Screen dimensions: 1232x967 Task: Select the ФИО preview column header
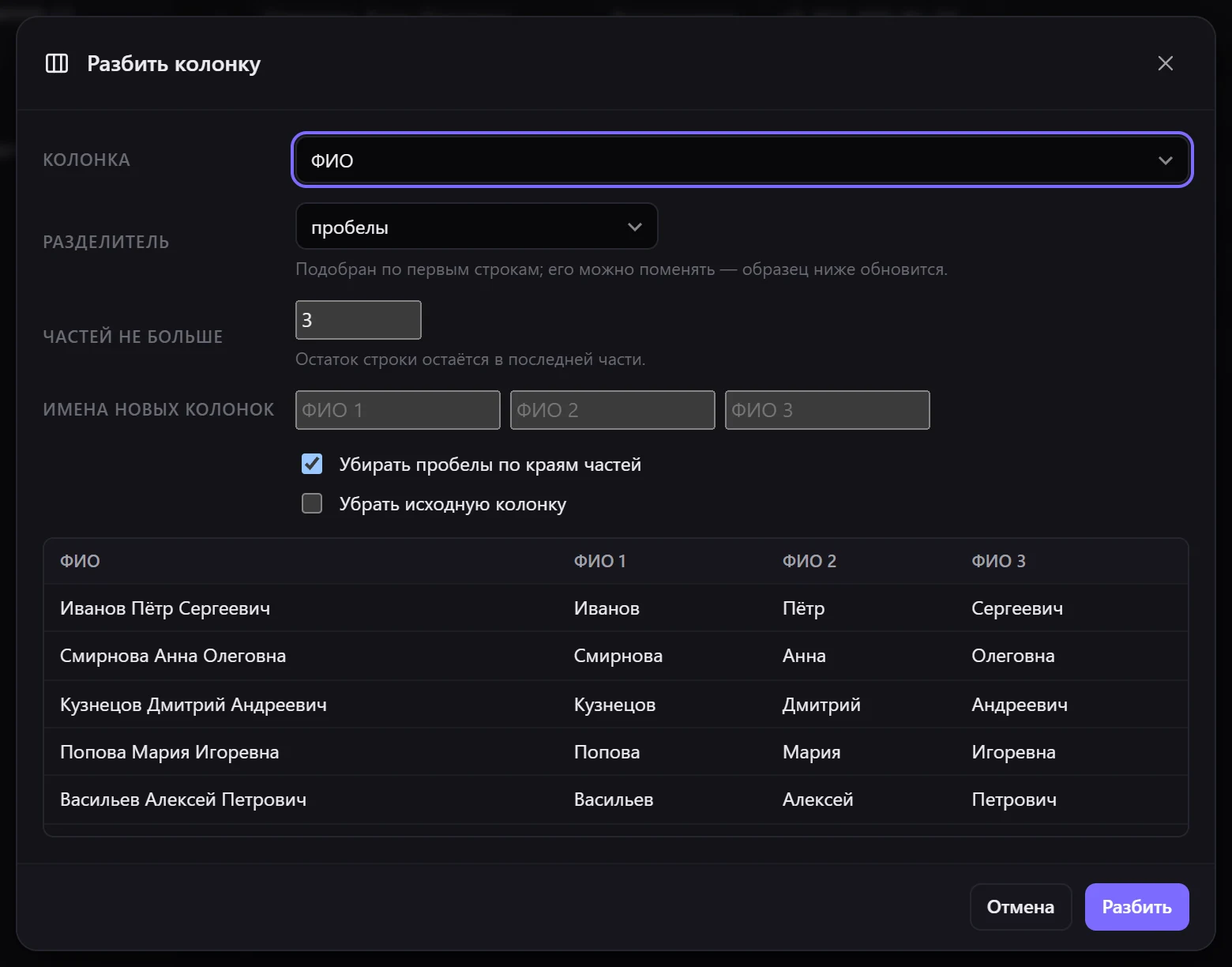[x=80, y=561]
